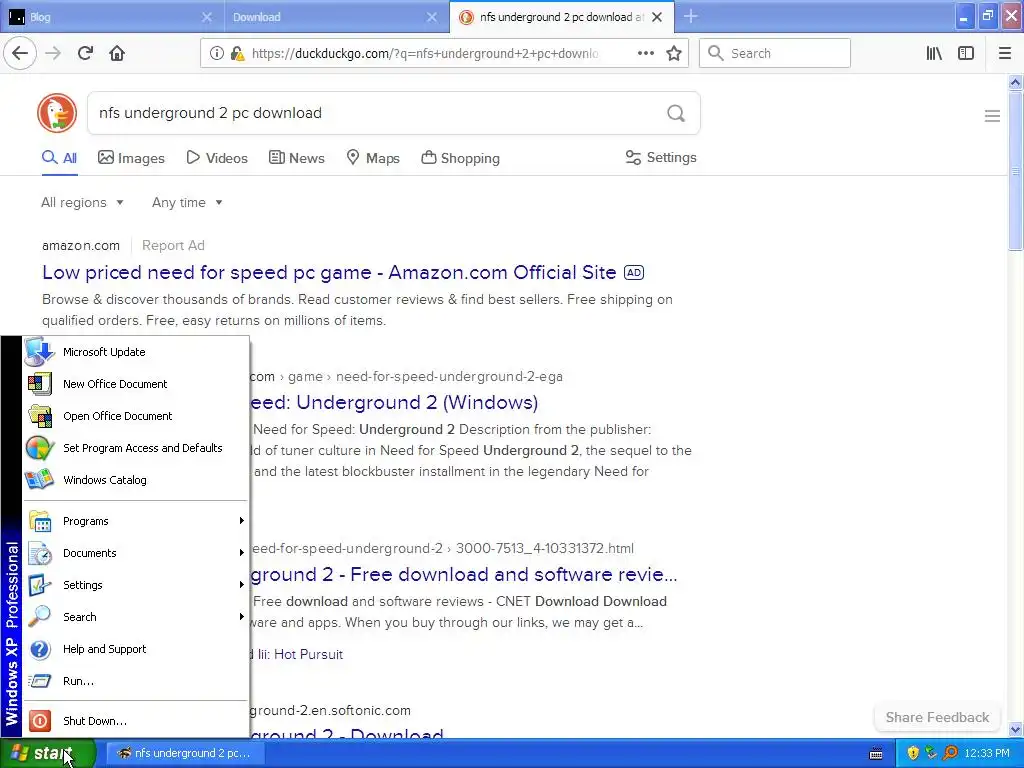This screenshot has width=1024, height=768.
Task: Choose New Office Document
Action: pyautogui.click(x=136, y=384)
